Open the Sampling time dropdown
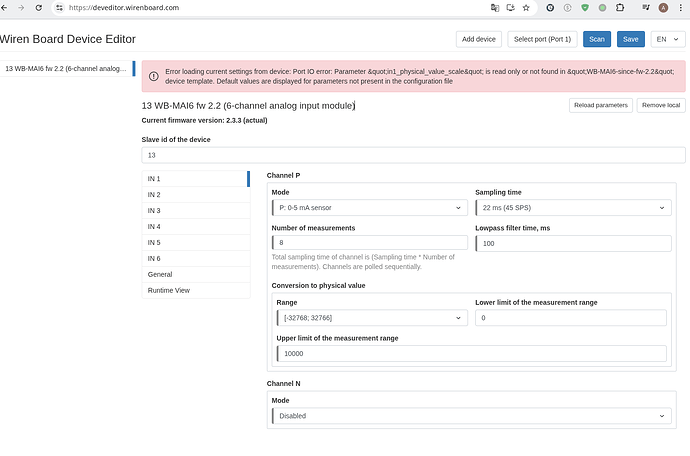The height and width of the screenshot is (456, 690). coord(573,208)
